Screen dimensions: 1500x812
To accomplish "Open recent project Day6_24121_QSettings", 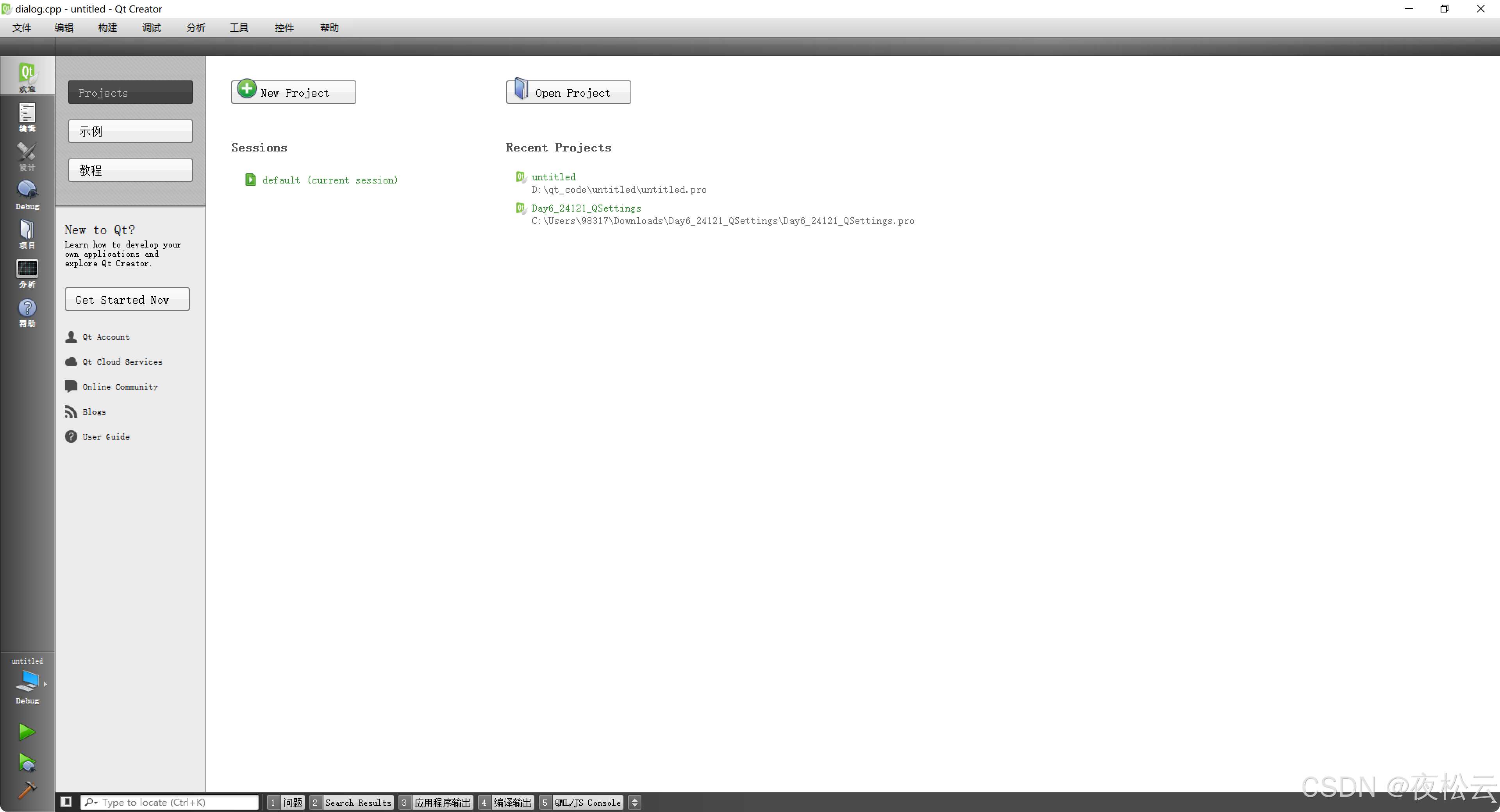I will (586, 208).
